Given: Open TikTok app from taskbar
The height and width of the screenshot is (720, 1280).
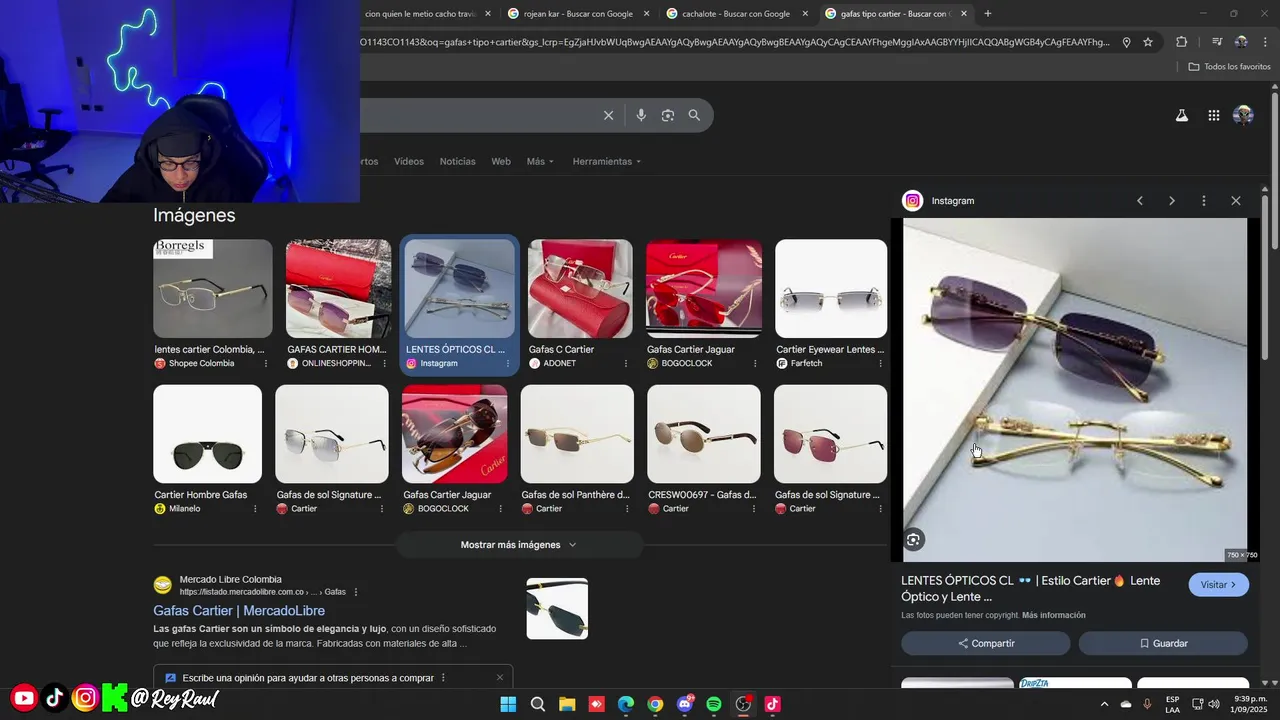Looking at the screenshot, I should [772, 704].
